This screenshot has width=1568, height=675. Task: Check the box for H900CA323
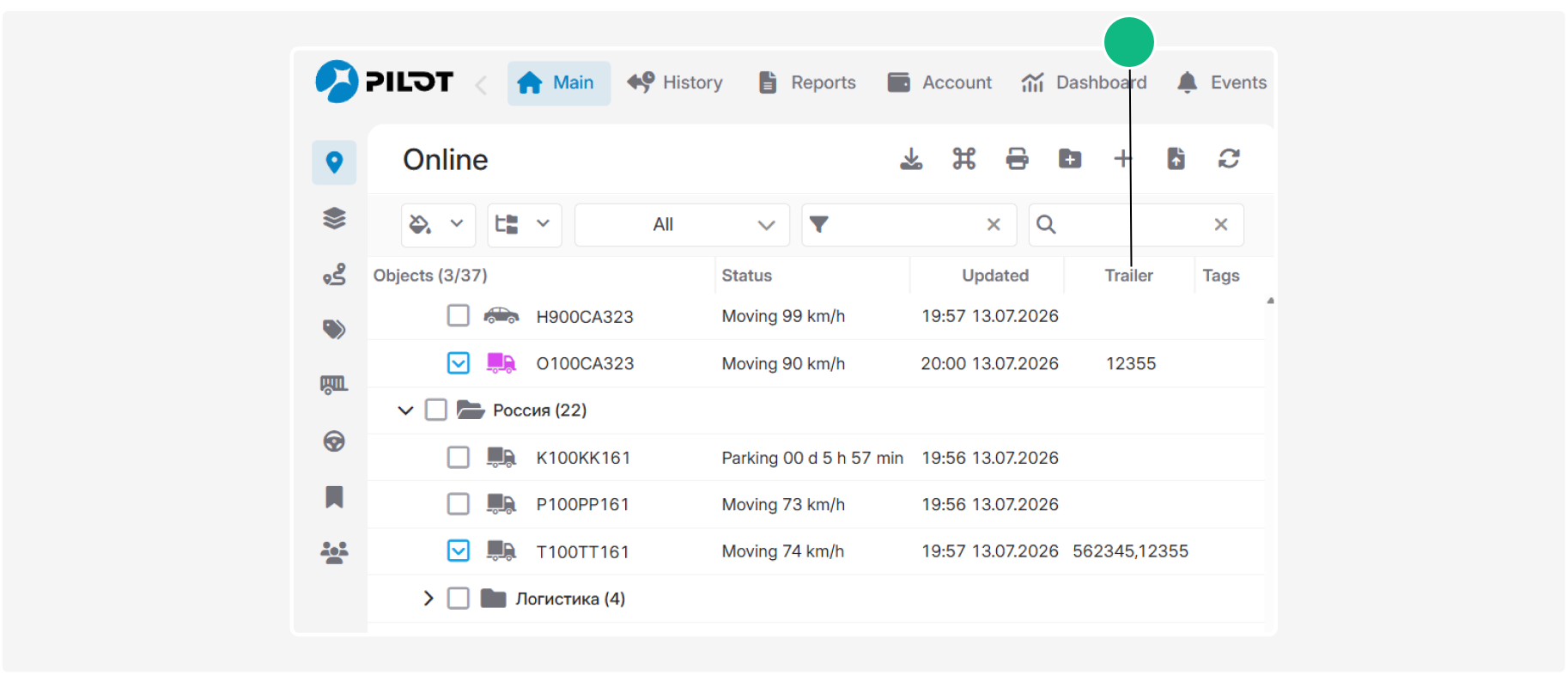tap(459, 316)
